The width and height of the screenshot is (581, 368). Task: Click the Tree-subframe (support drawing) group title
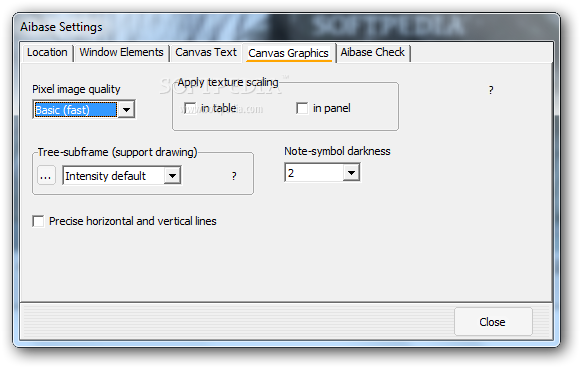pyautogui.click(x=117, y=152)
